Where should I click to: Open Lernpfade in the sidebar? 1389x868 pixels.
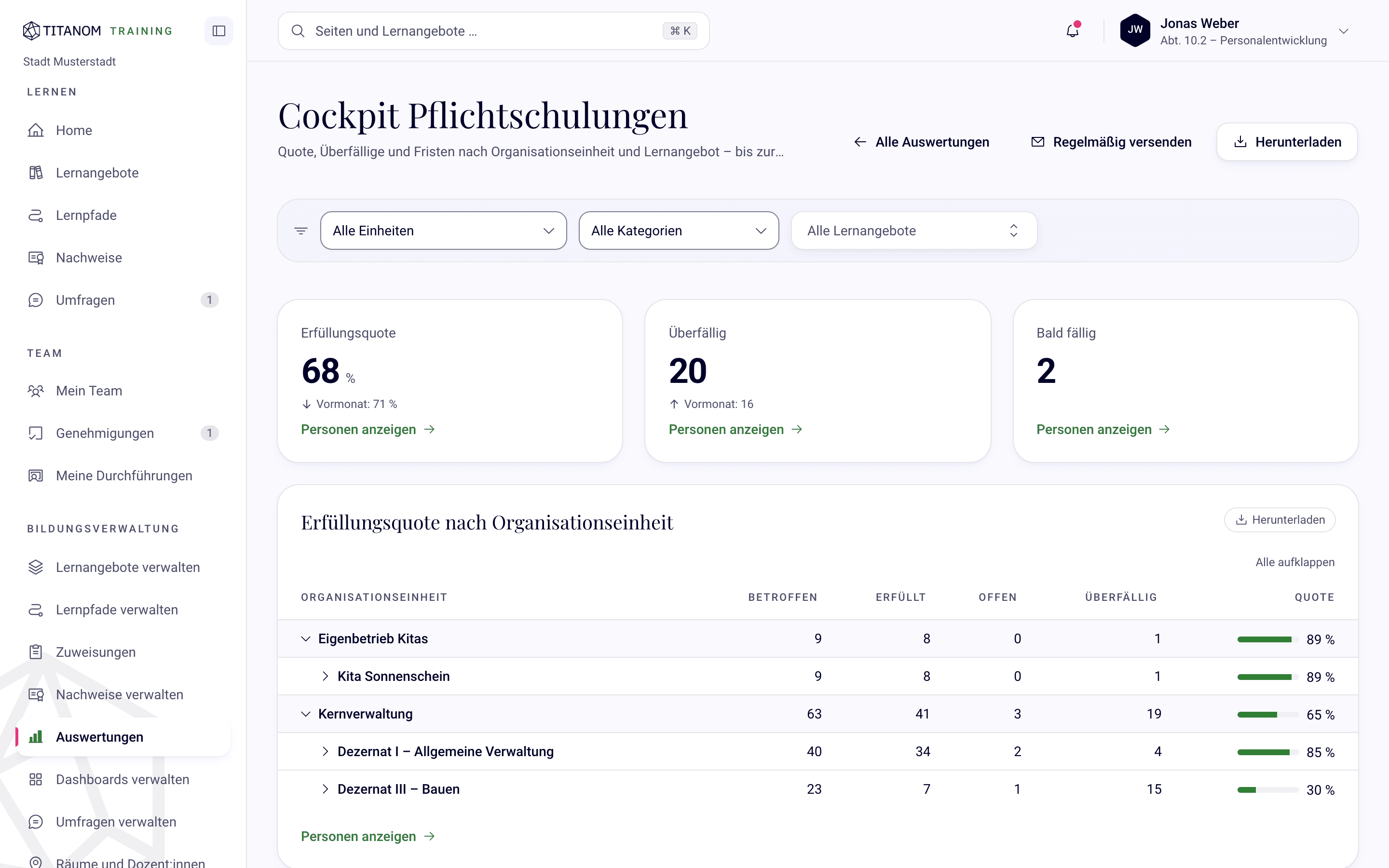tap(123, 215)
